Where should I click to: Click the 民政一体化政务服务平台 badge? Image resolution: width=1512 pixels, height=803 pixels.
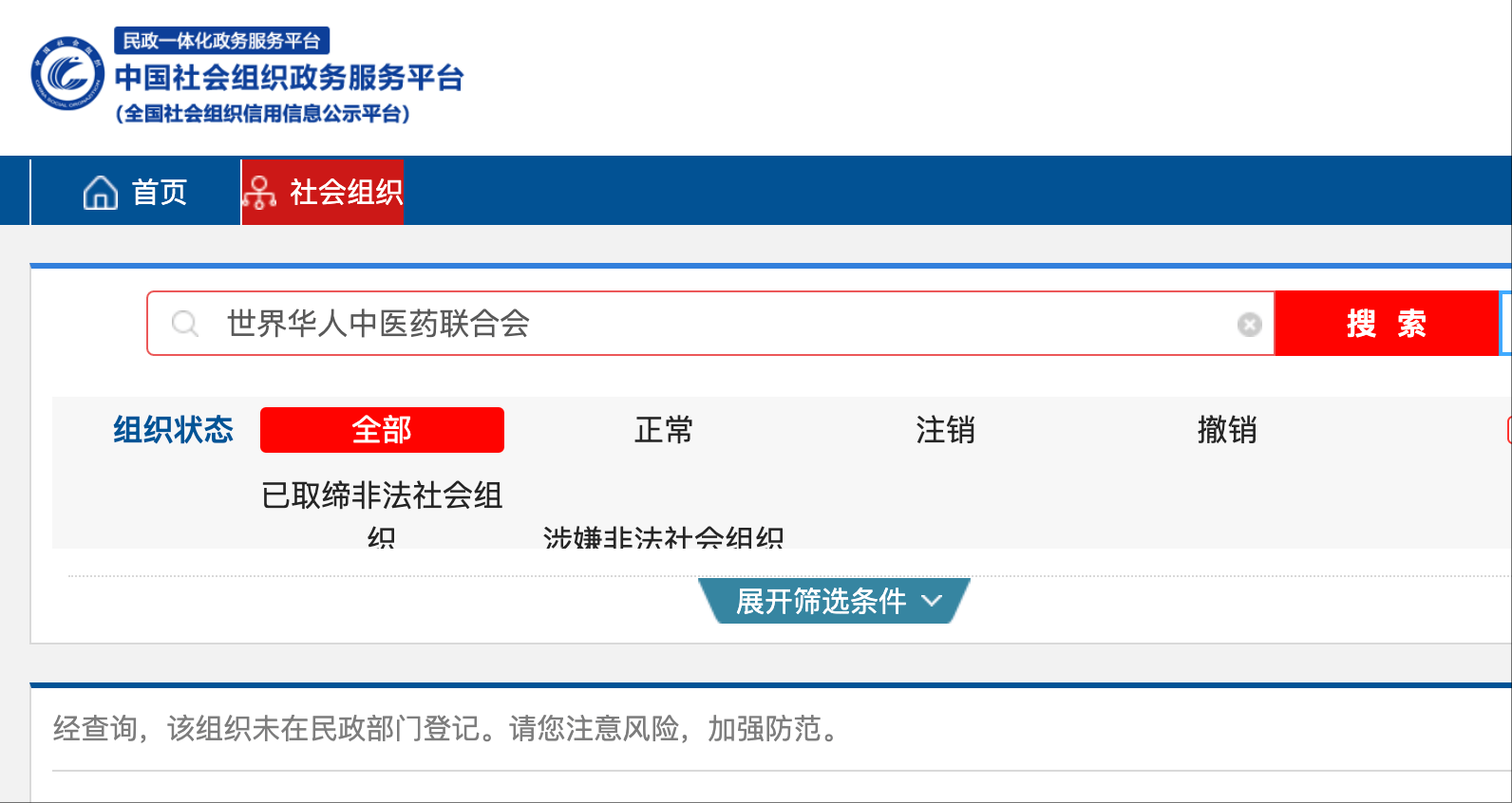click(222, 41)
